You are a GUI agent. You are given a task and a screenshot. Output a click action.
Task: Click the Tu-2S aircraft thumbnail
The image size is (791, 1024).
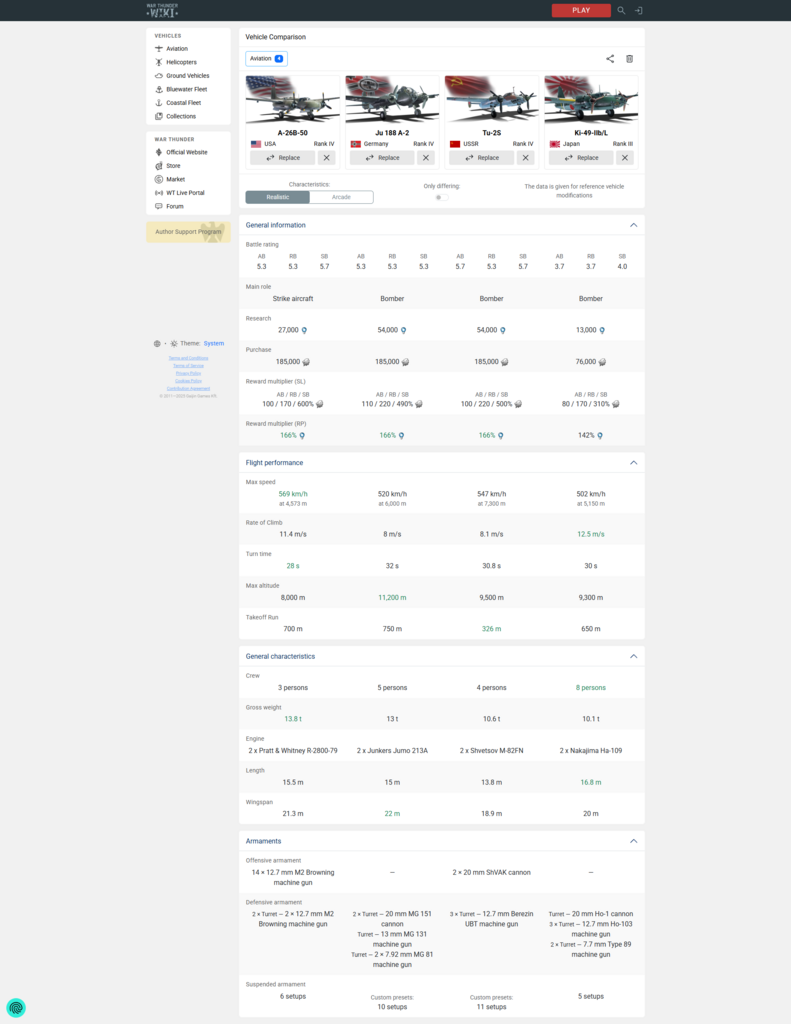tap(491, 99)
